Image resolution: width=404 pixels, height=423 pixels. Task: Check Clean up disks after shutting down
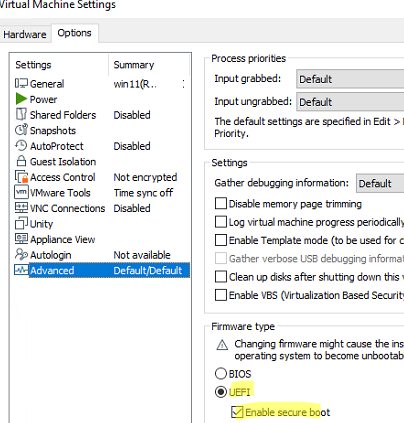click(x=221, y=277)
